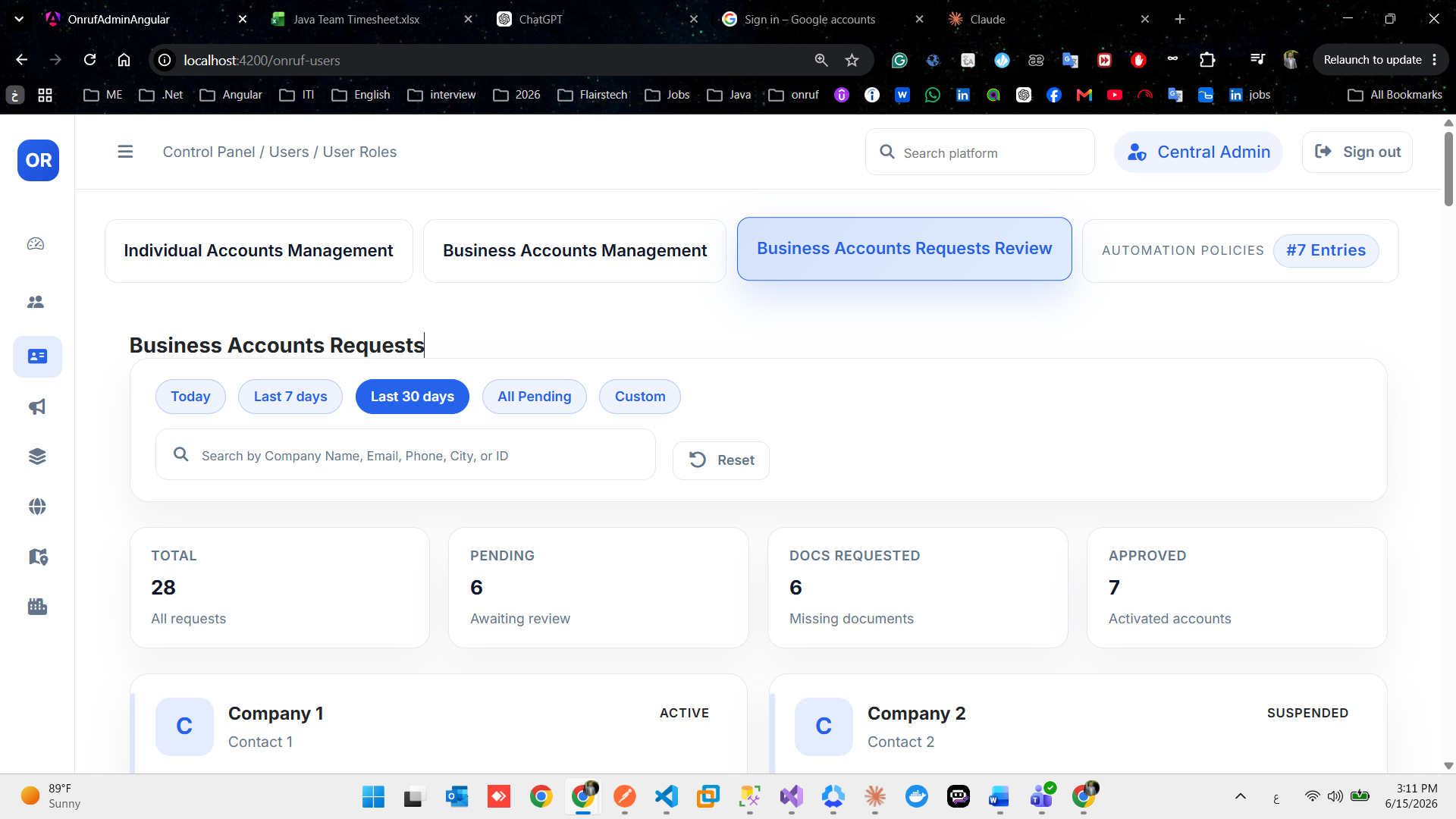The image size is (1456, 819).
Task: Open the layers stack sidebar icon
Action: pyautogui.click(x=37, y=457)
